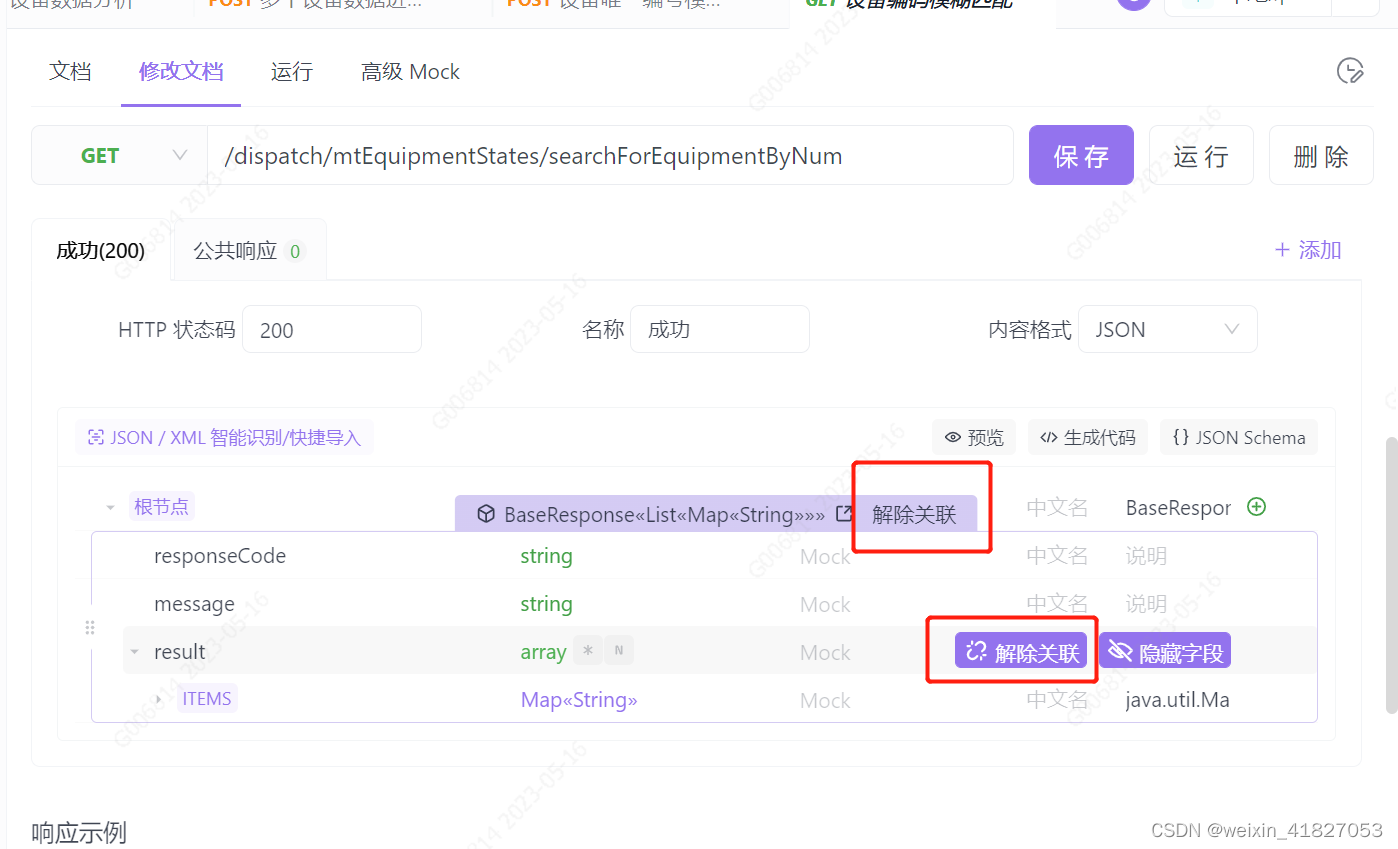Click the 隐藏字段 hide field button
This screenshot has width=1398, height=849.
[x=1165, y=652]
